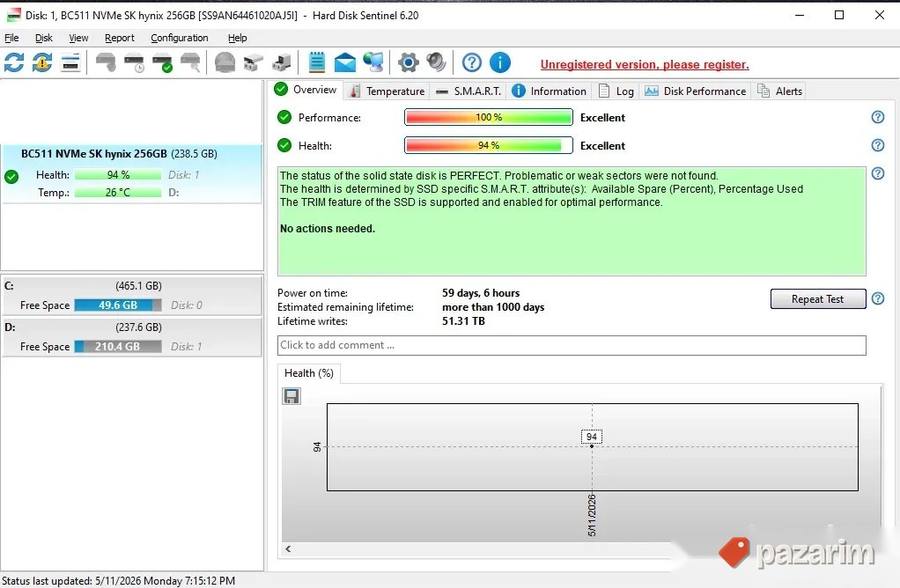Save the health graph with floppy icon
900x588 pixels.
[x=292, y=396]
